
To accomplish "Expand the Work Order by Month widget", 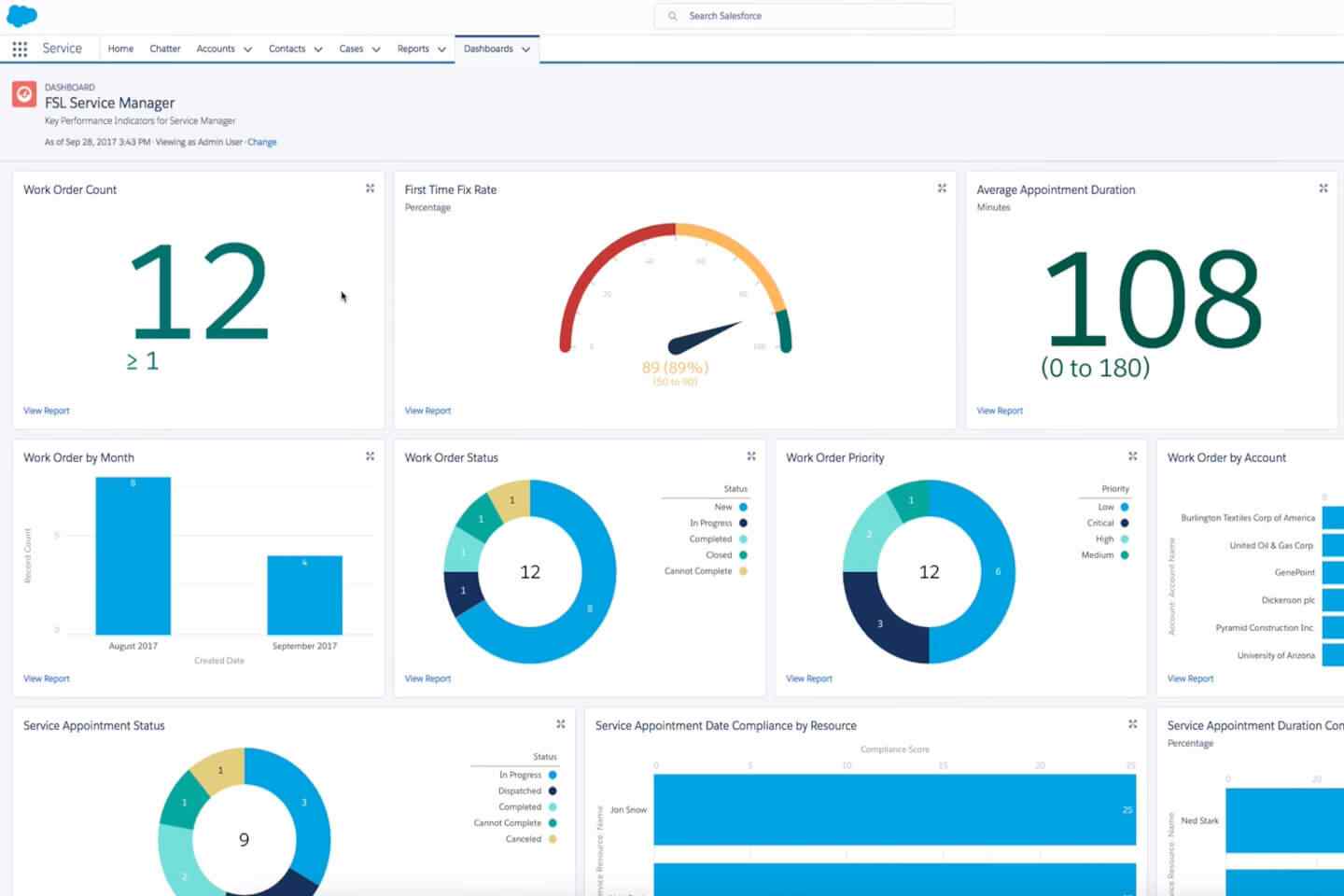I will [x=371, y=456].
